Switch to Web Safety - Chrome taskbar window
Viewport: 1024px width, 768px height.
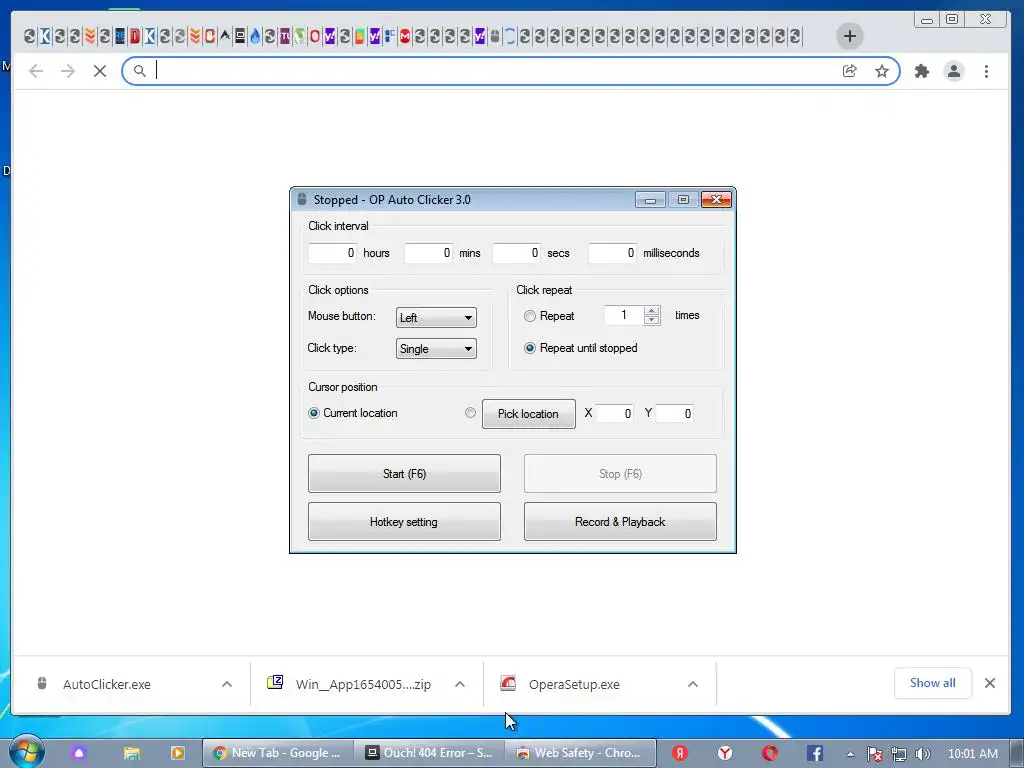(x=581, y=753)
